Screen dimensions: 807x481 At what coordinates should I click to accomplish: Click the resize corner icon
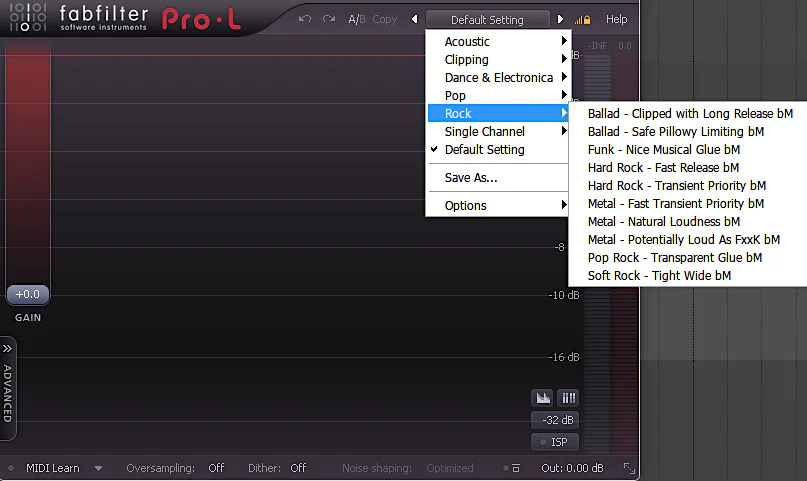pos(629,468)
